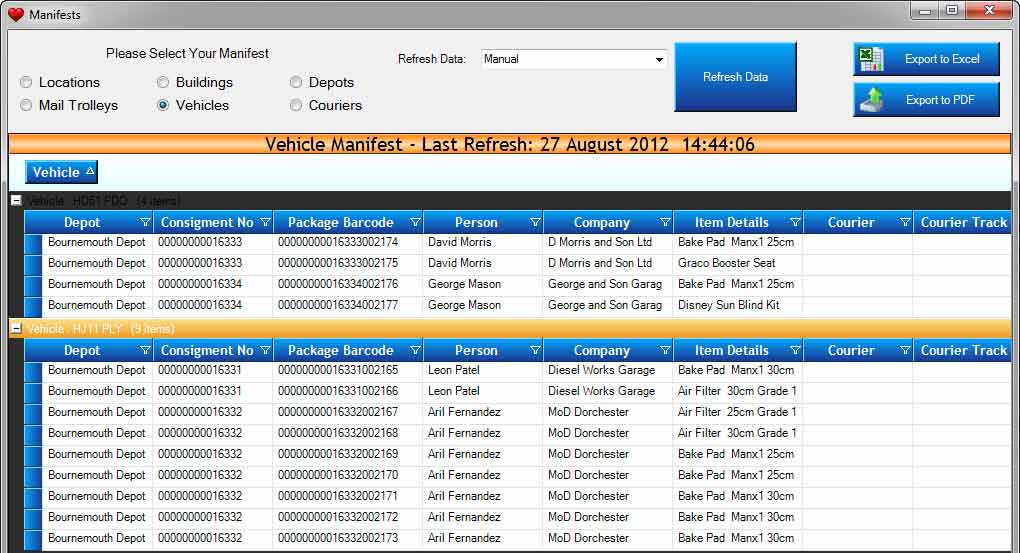Select the Mail Trolleys manifest option
Image resolution: width=1020 pixels, height=553 pixels.
coord(26,106)
